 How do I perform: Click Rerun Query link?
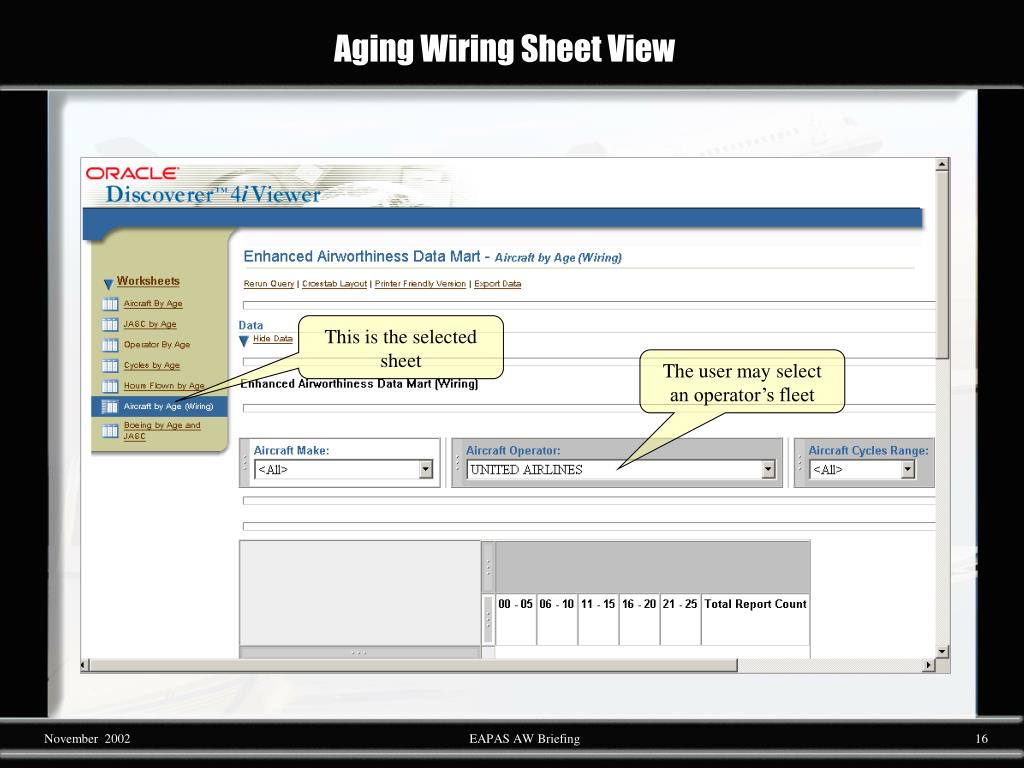tap(269, 283)
